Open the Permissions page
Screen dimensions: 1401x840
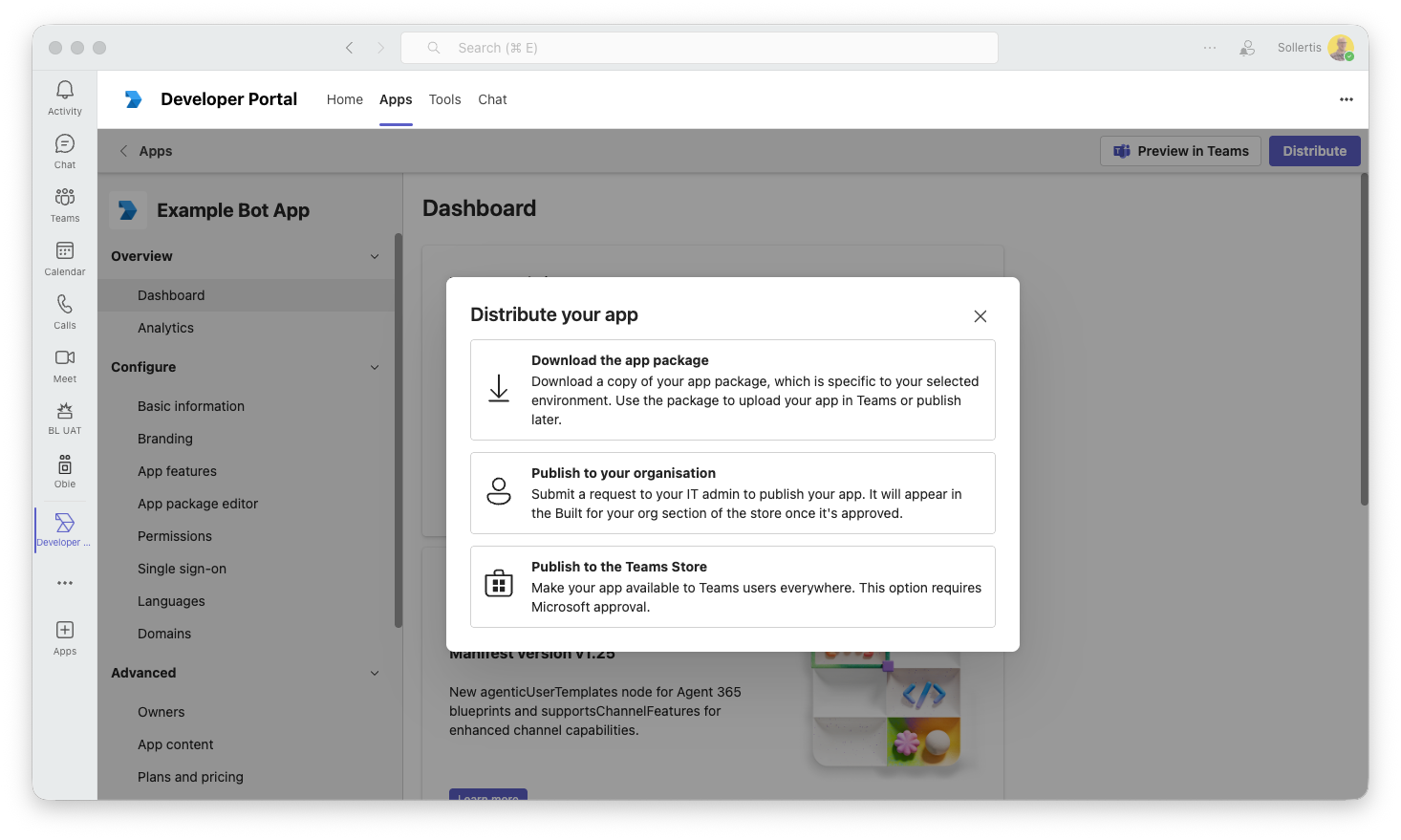tap(247, 536)
